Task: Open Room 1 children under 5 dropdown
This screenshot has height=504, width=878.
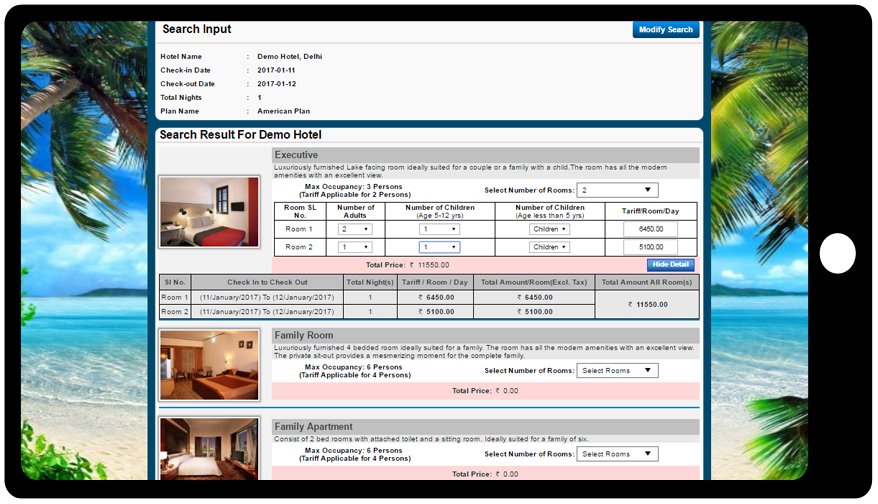Action: [x=549, y=229]
